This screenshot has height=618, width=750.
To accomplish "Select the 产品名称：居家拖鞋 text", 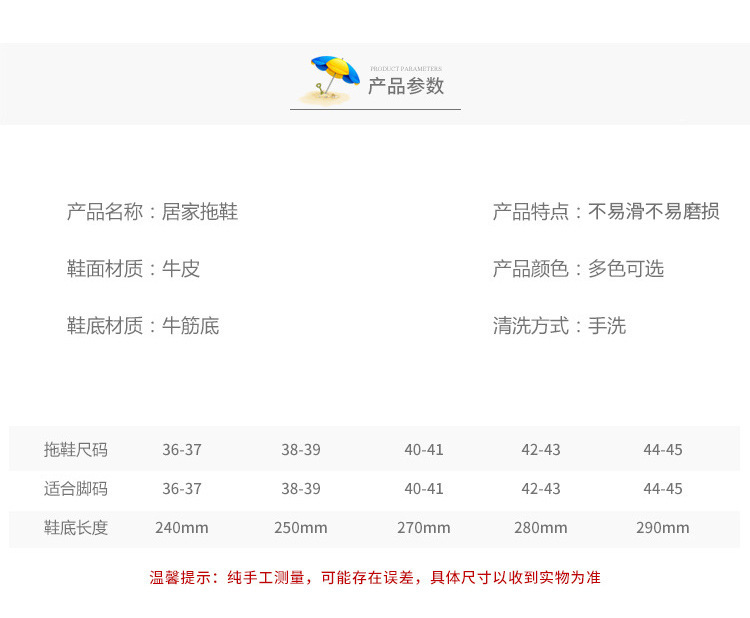I will point(152,211).
